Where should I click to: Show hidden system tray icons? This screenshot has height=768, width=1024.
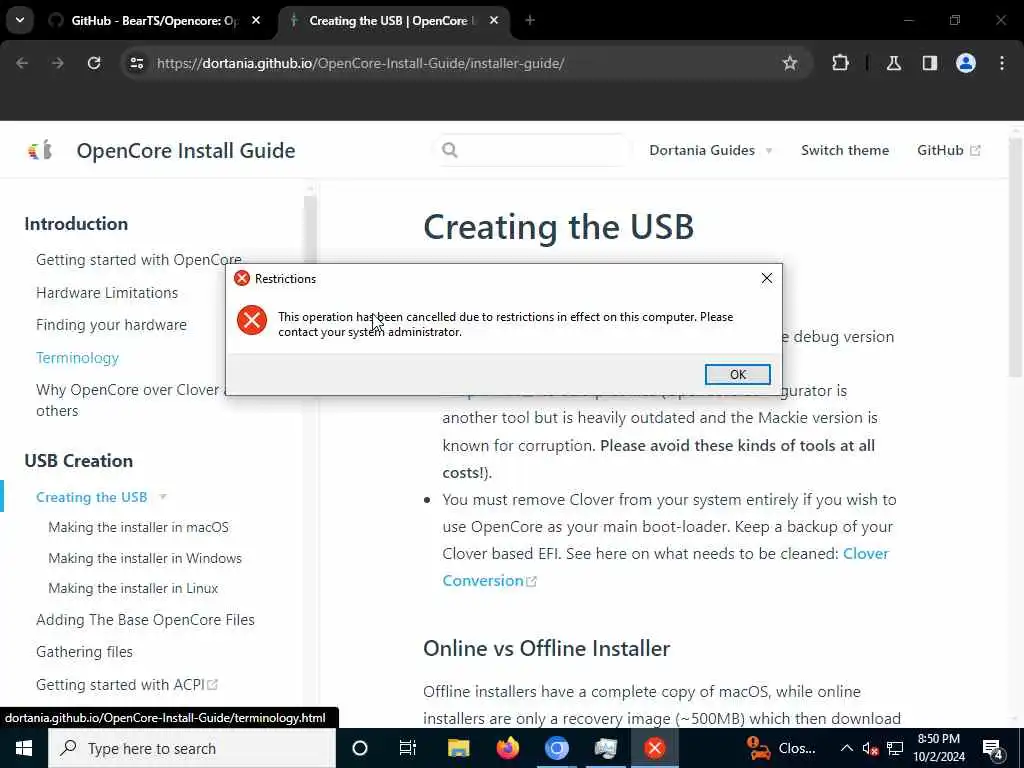(846, 748)
